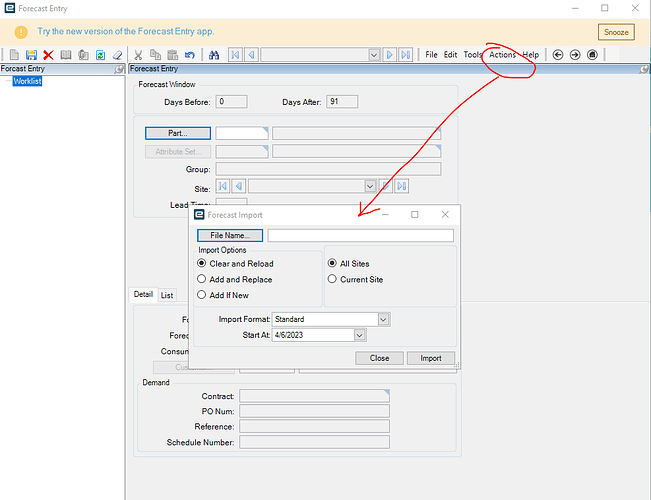Click the Contract input field
This screenshot has width=651, height=500.
coord(314,396)
